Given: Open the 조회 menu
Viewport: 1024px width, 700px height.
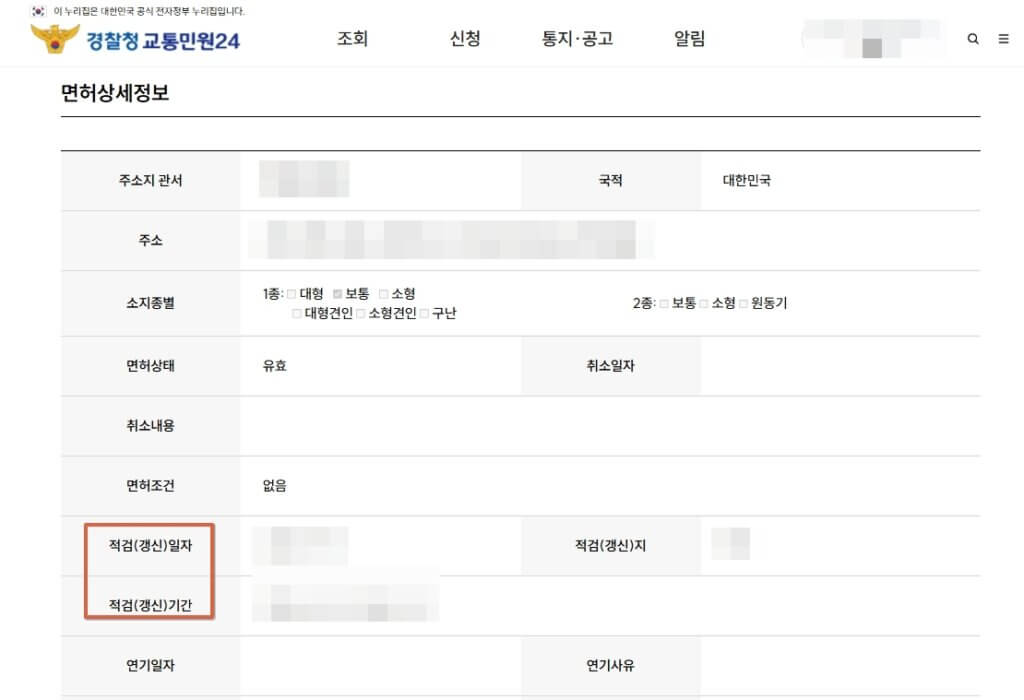Looking at the screenshot, I should (x=352, y=39).
